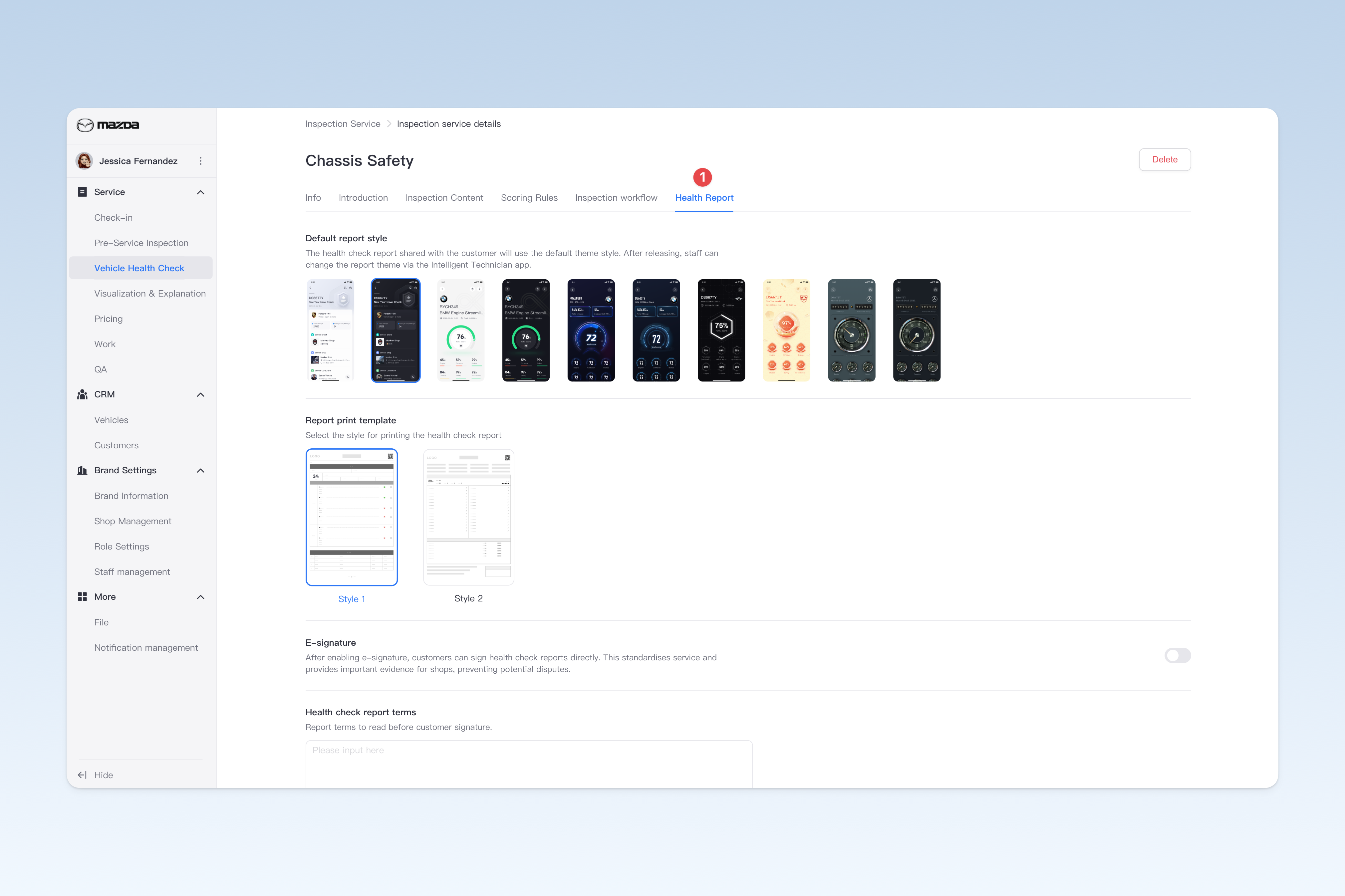
Task: Choose the dark BMW gauge 76 theme
Action: 526,330
